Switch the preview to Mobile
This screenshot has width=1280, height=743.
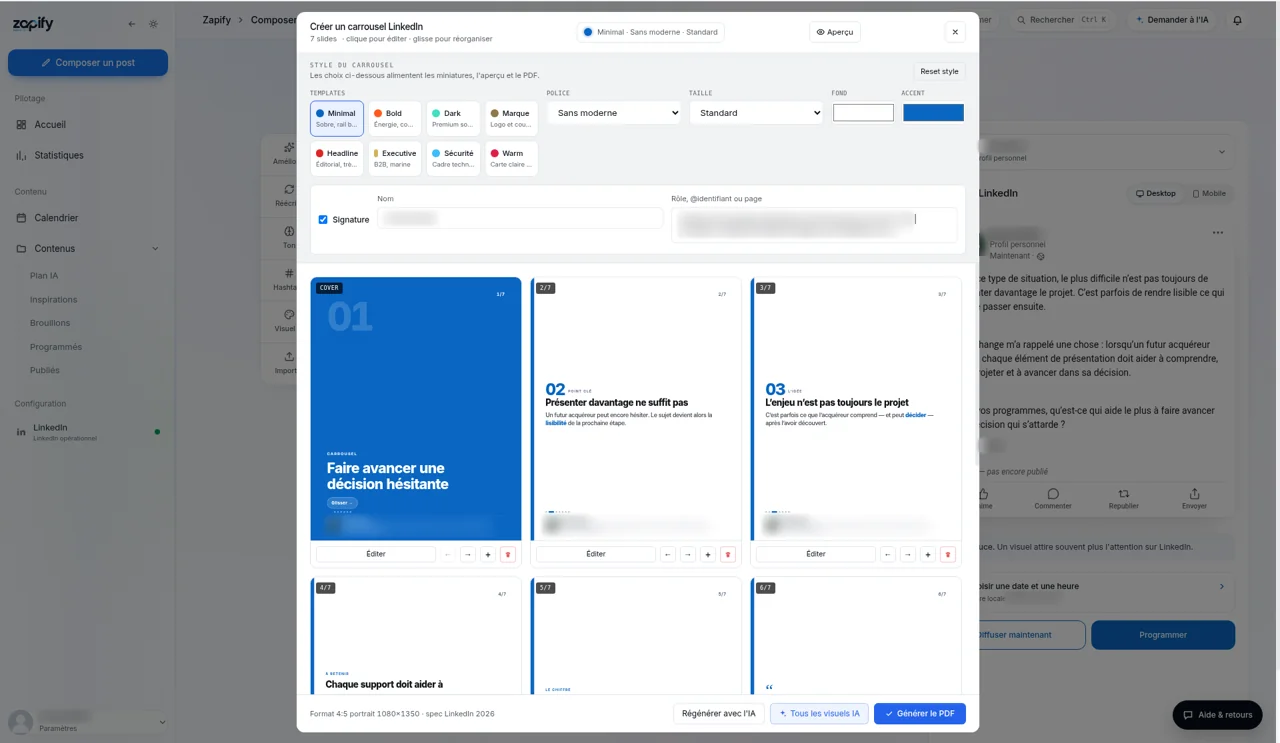pyautogui.click(x=1209, y=194)
